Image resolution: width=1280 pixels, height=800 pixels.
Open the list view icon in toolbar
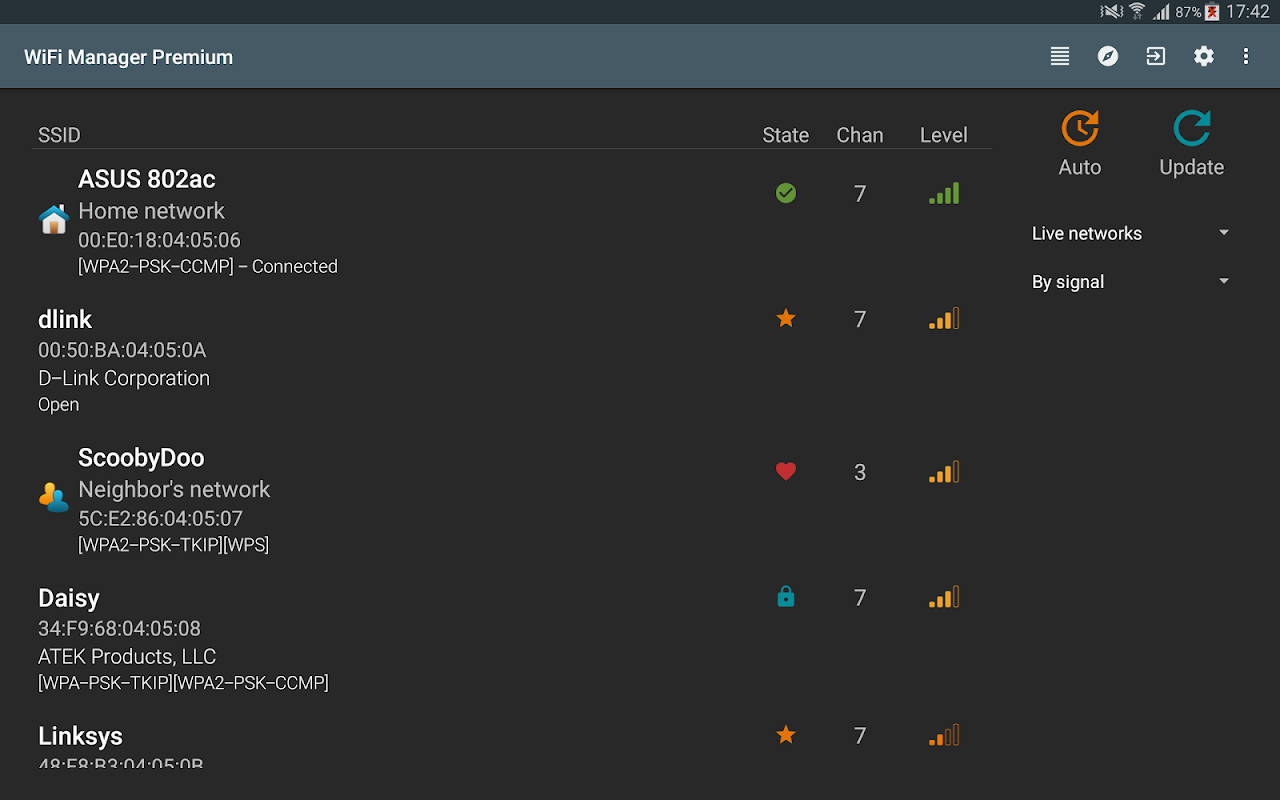1060,57
